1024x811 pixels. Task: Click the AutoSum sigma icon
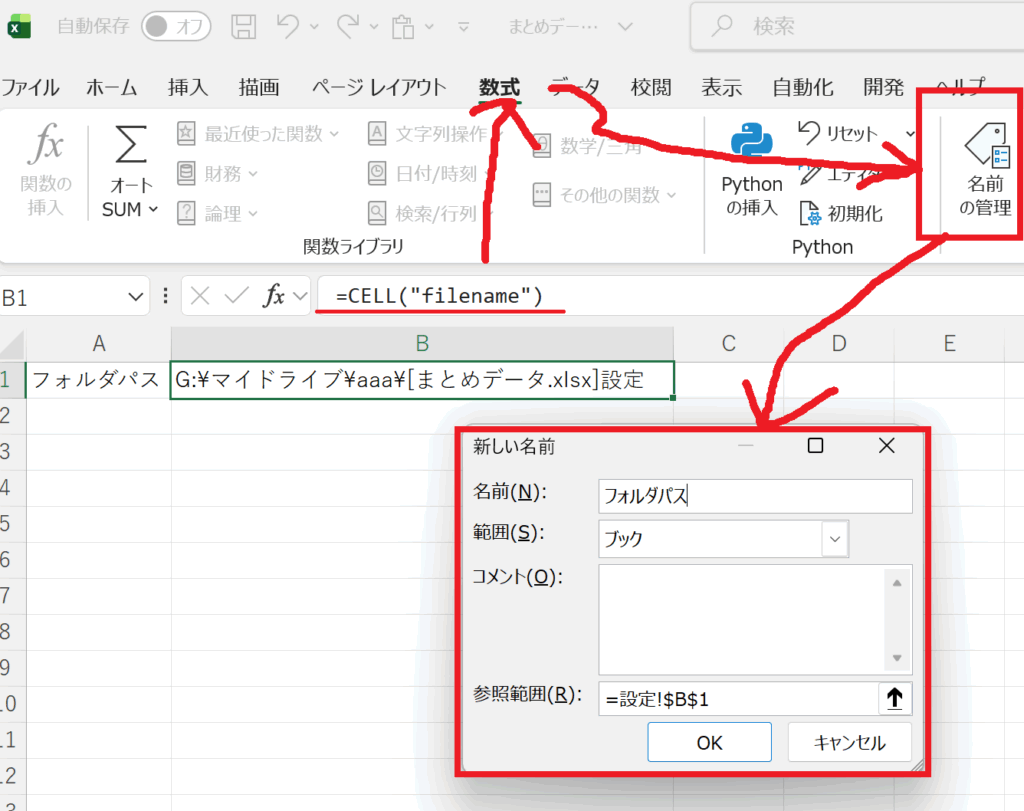click(x=130, y=147)
